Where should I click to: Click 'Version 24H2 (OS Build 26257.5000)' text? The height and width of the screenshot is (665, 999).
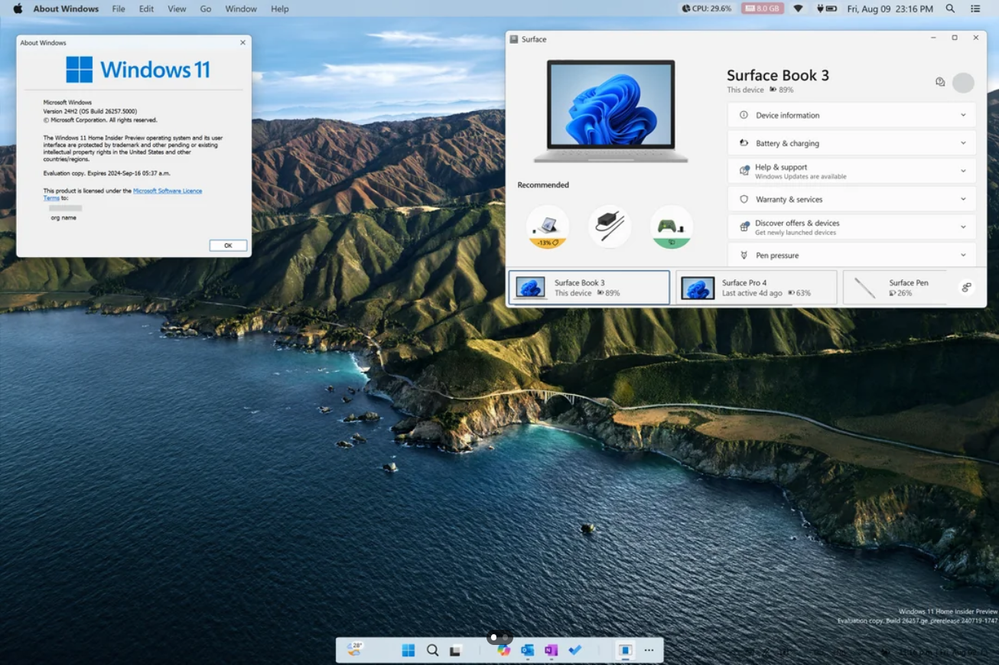tap(90, 111)
